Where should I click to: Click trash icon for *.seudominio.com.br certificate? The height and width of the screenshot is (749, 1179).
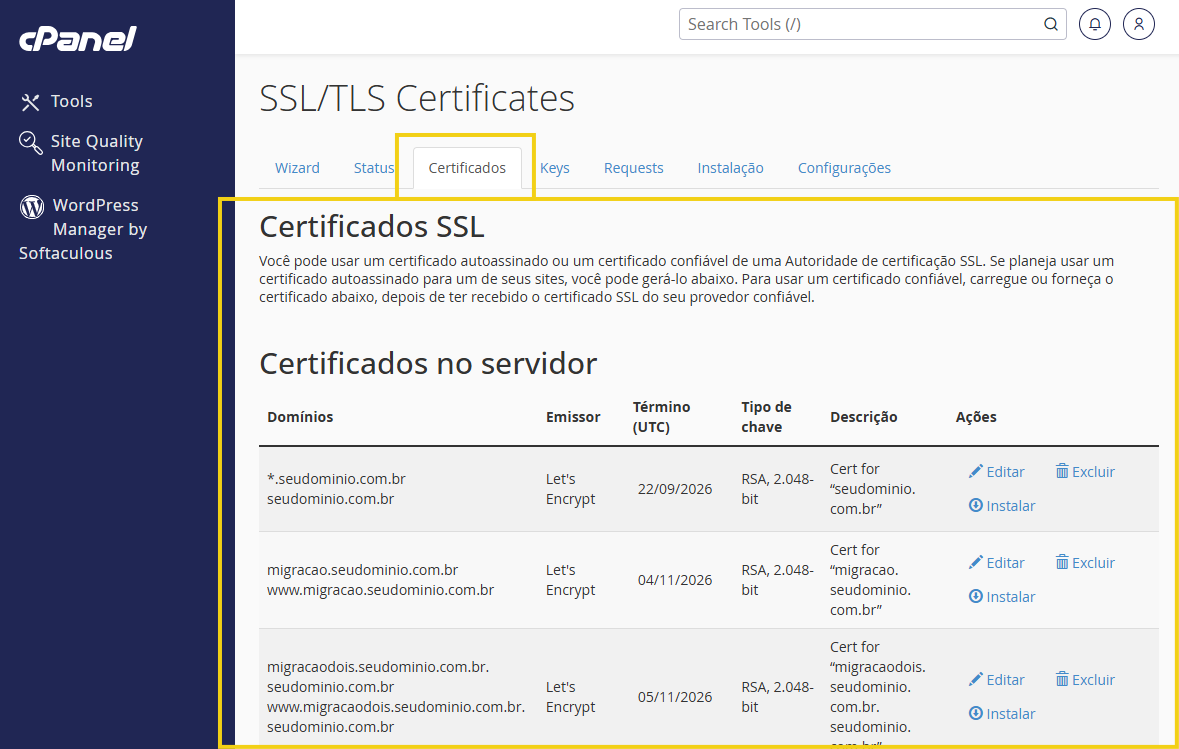pyautogui.click(x=1062, y=472)
